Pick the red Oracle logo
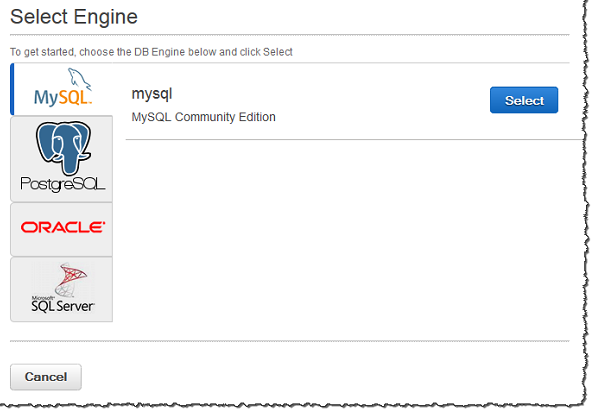Image resolution: width=593 pixels, height=412 pixels. tap(63, 227)
